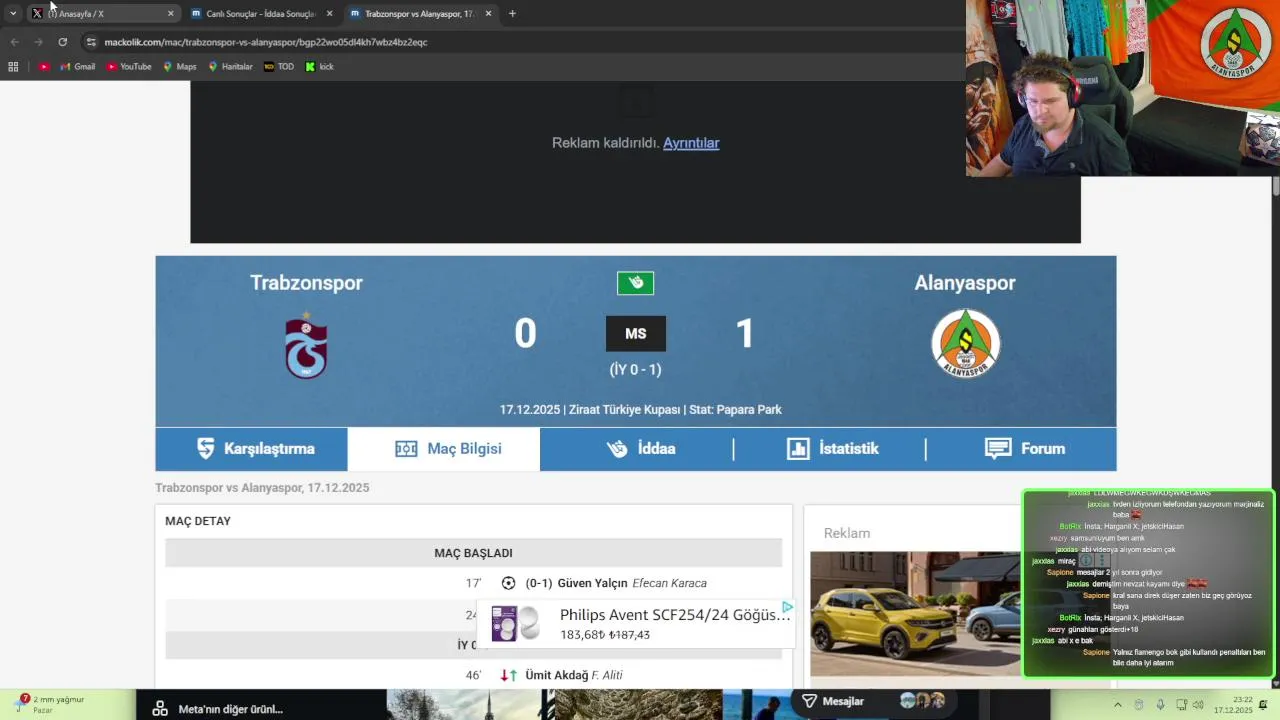Open the Maps bookmark
This screenshot has width=1280, height=720.
click(x=180, y=67)
